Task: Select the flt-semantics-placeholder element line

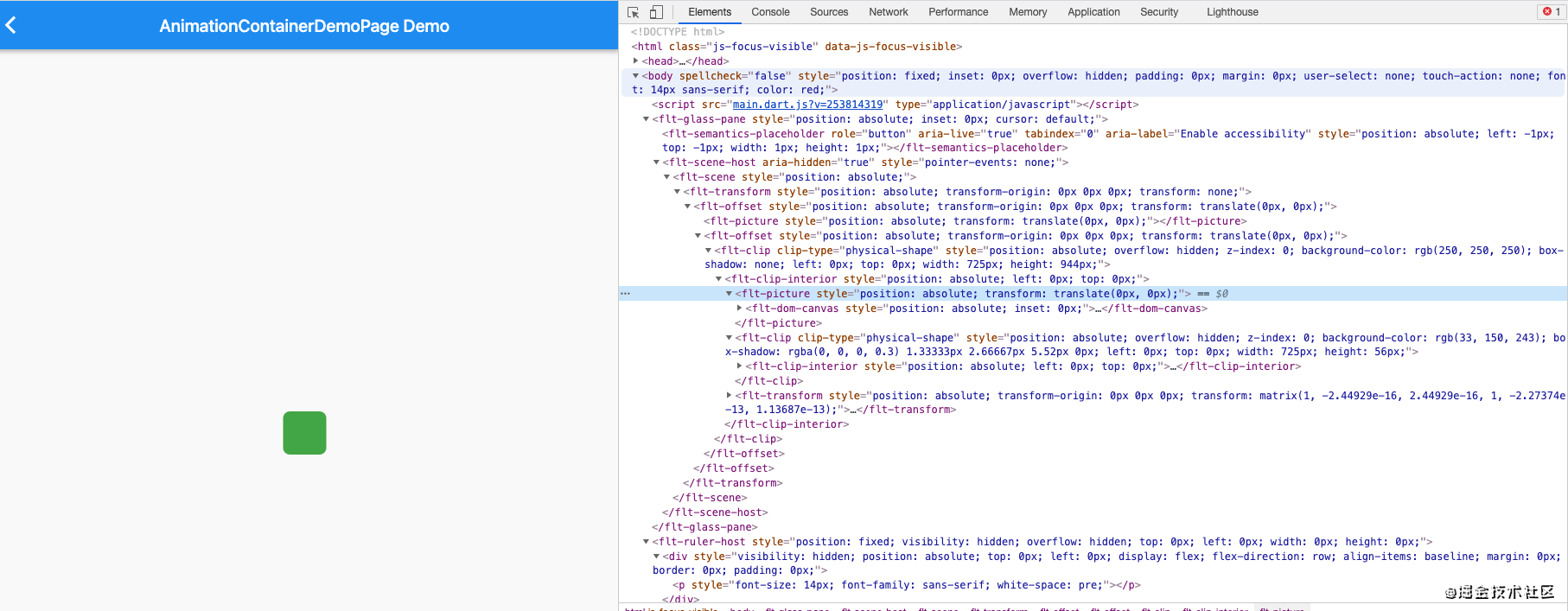Action: click(x=1108, y=141)
